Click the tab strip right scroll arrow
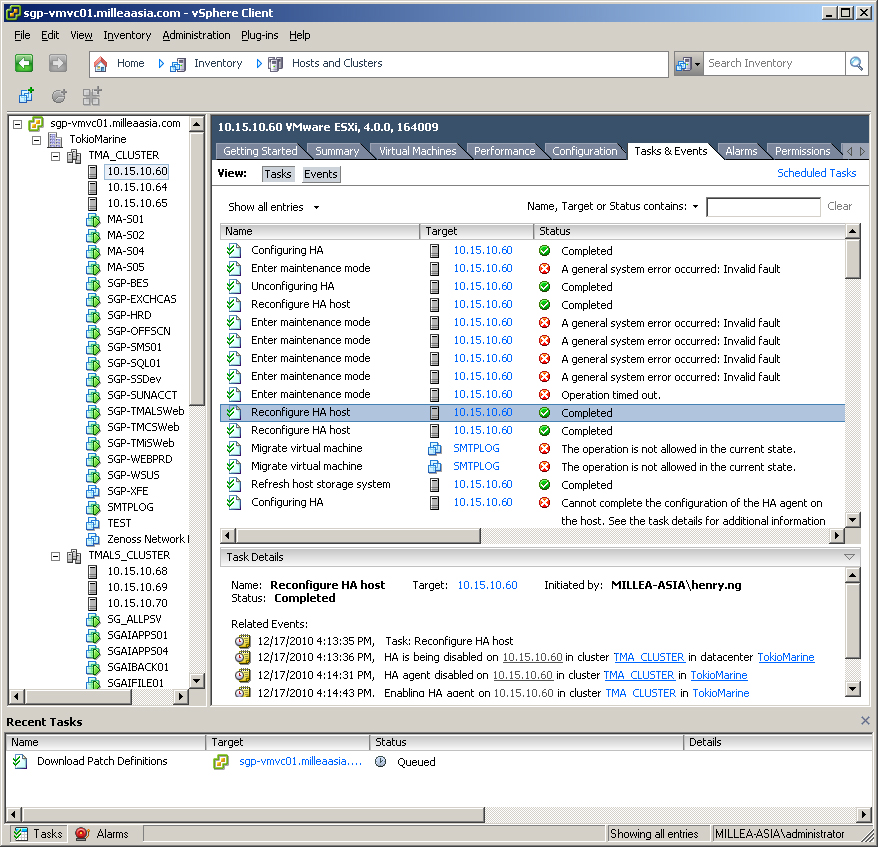Image resolution: width=878 pixels, height=847 pixels. [x=862, y=151]
